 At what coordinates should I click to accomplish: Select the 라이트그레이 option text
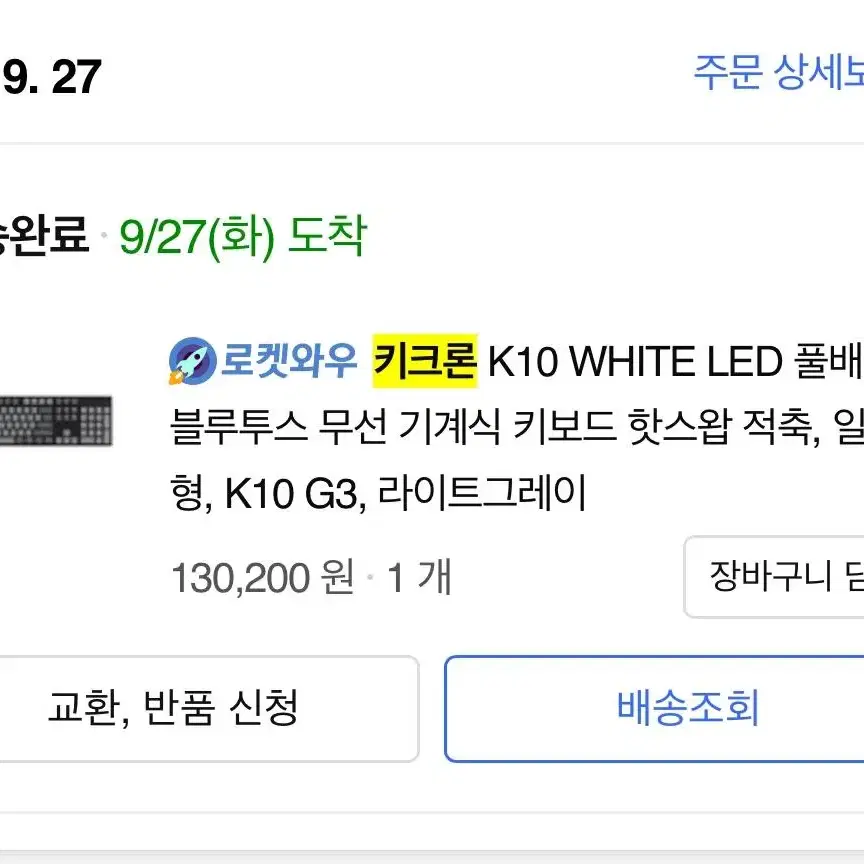pos(482,493)
